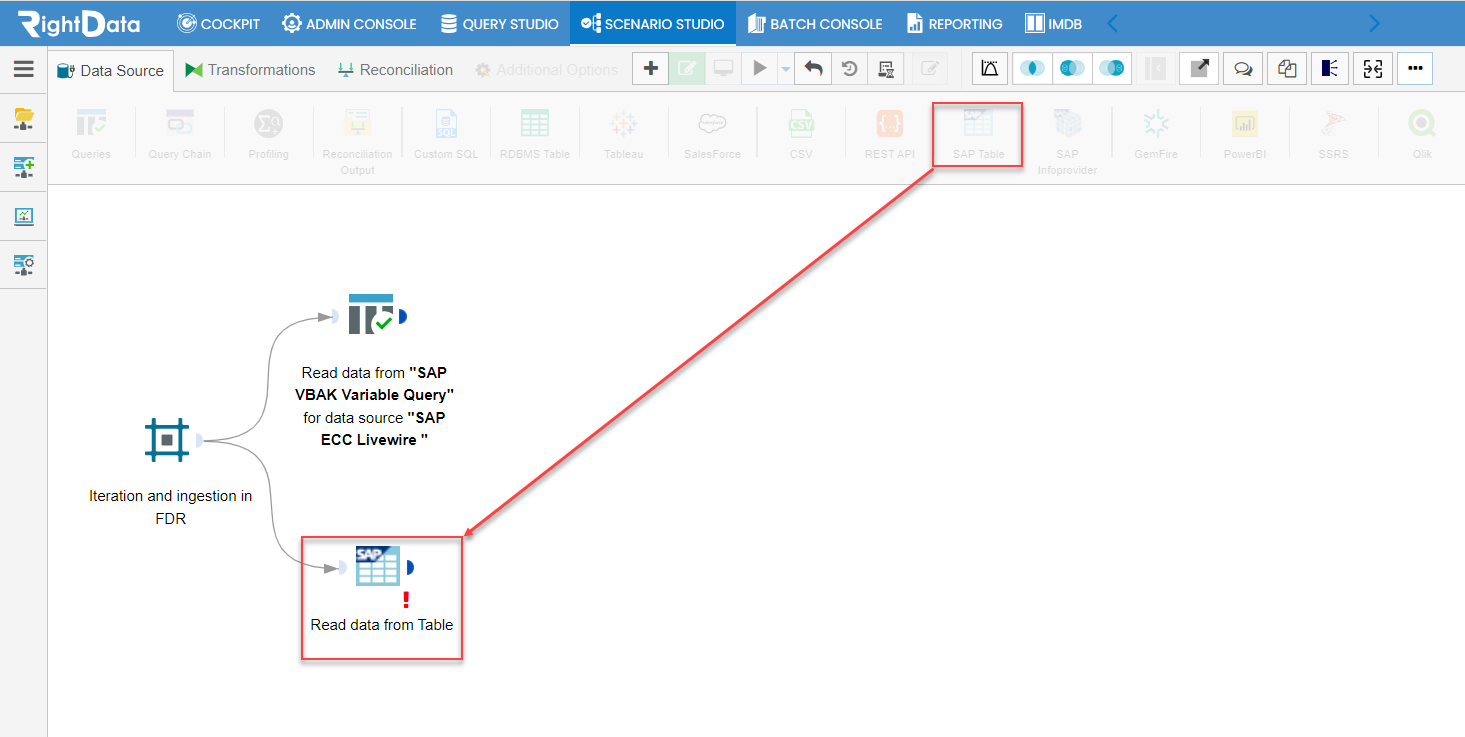The height and width of the screenshot is (737, 1465).
Task: Open SCENARIO STUDIO in the top navigation
Action: pyautogui.click(x=653, y=23)
